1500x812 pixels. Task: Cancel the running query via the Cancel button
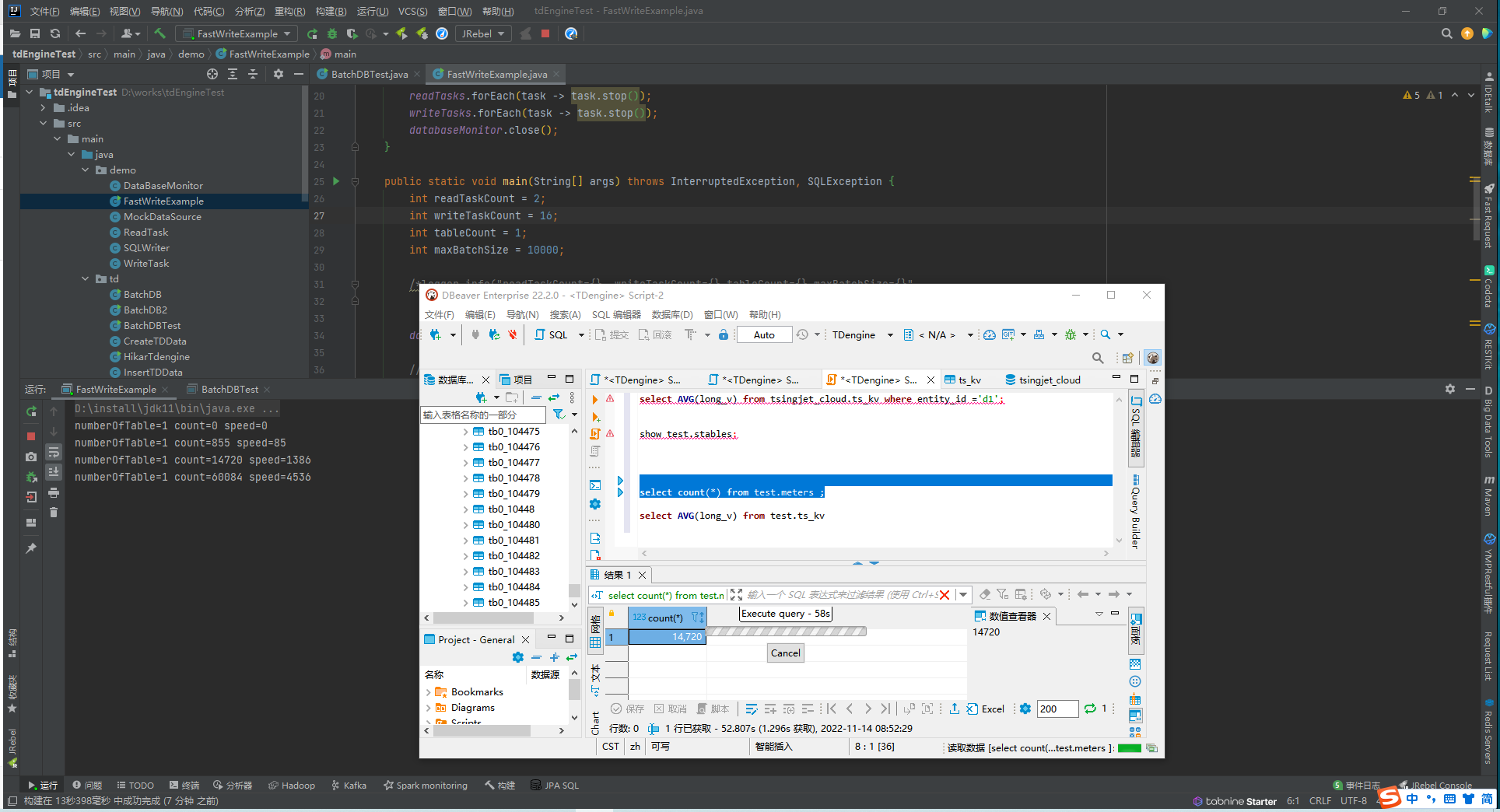(784, 653)
